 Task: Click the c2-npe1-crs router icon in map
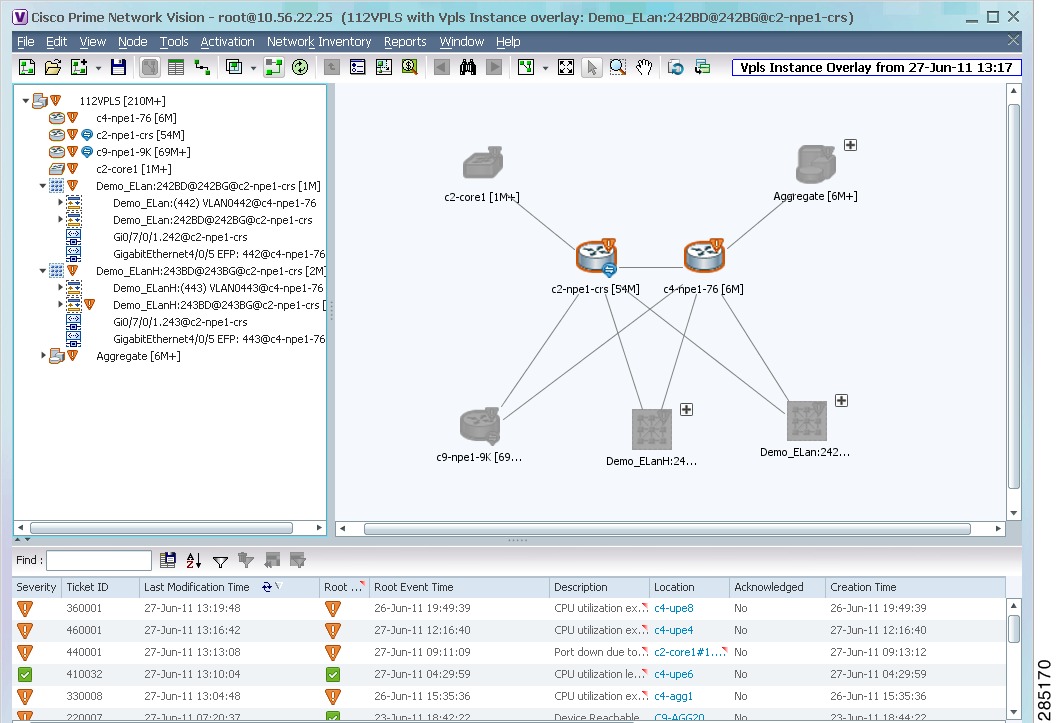point(596,257)
